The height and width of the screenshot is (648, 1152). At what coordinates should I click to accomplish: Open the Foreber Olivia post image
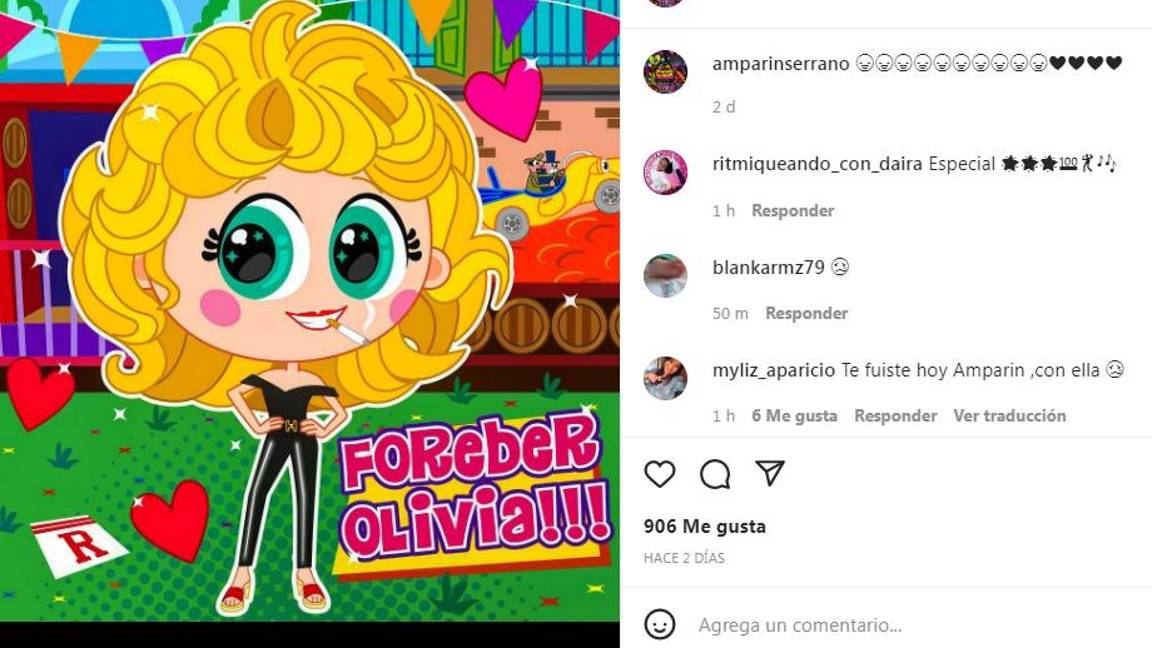[x=309, y=311]
